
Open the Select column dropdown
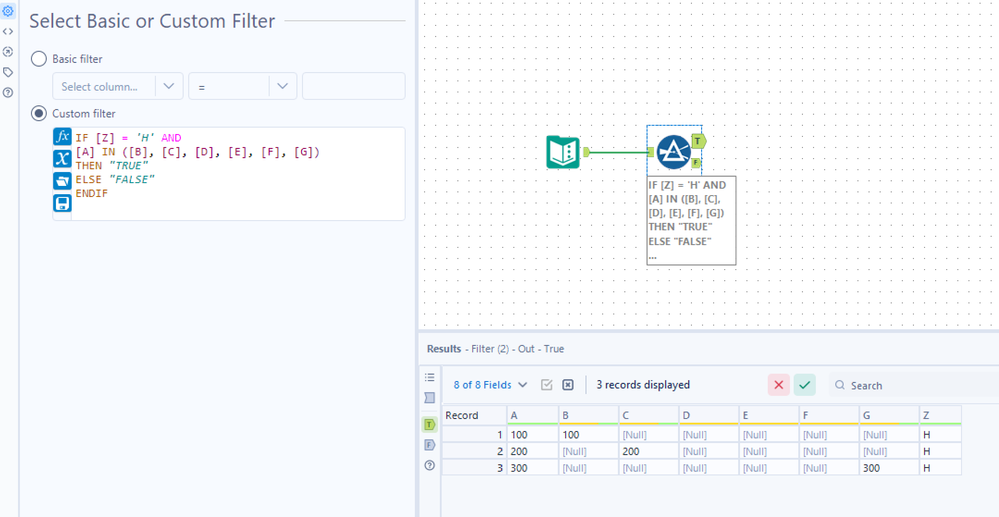118,86
